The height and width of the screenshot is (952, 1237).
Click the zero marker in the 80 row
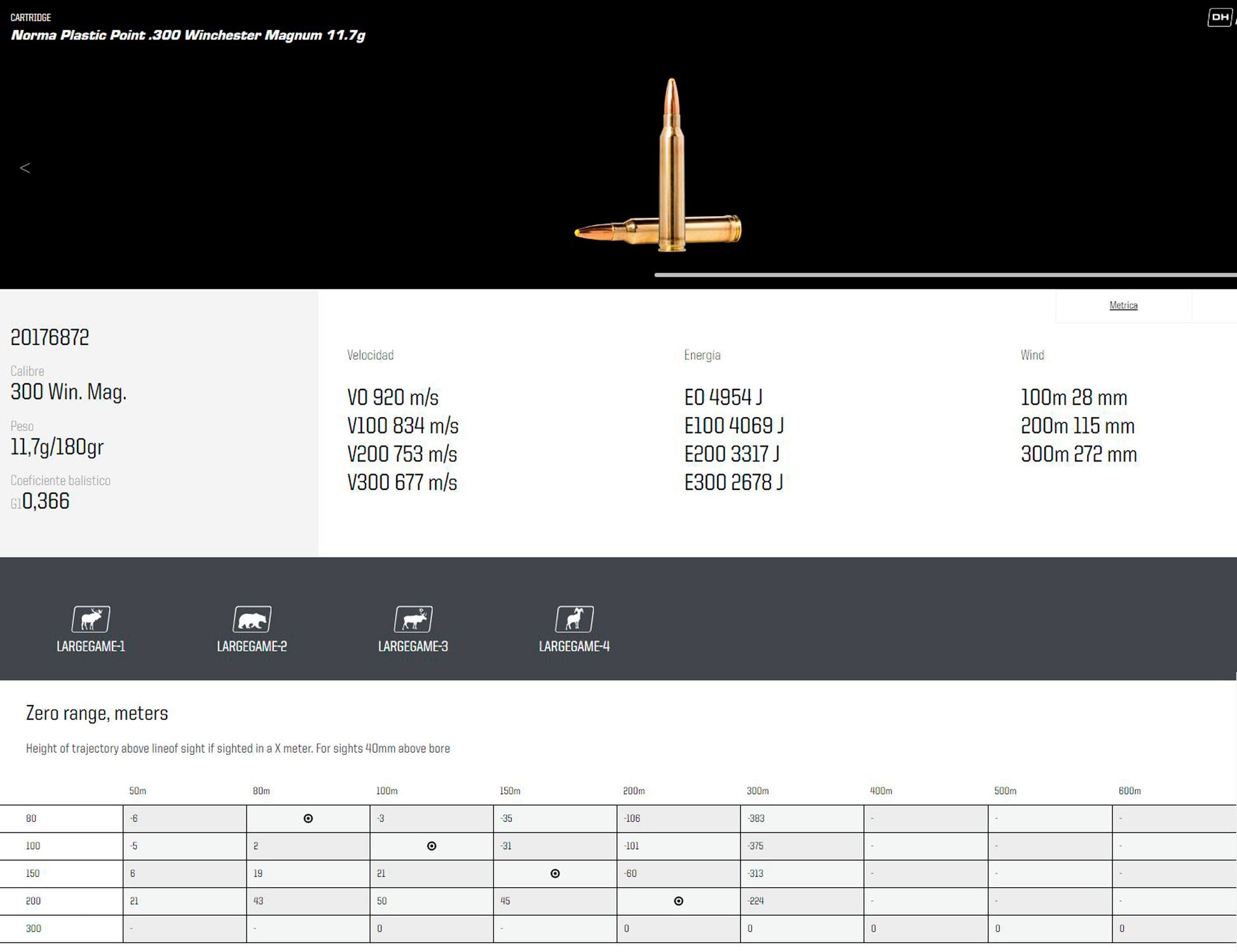[308, 819]
